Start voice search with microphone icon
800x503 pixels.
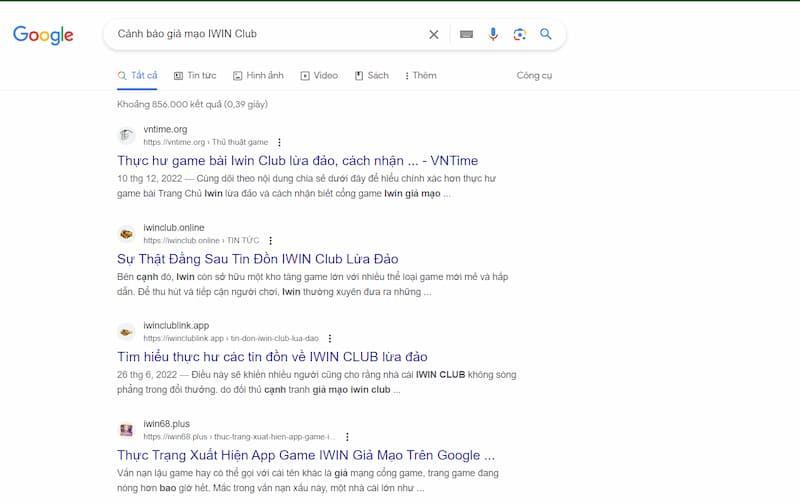click(493, 34)
